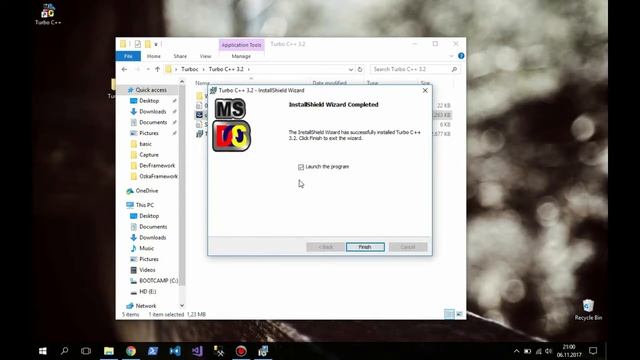Open the File tab in File Explorer

pos(128,56)
